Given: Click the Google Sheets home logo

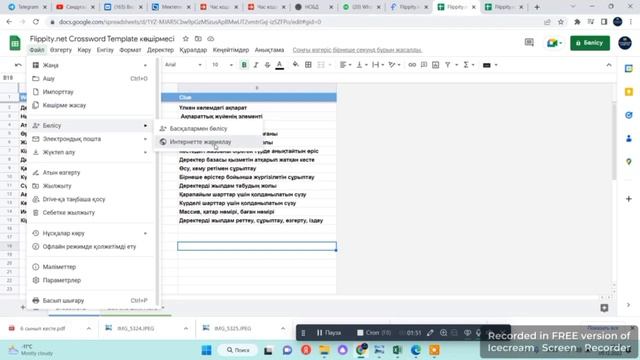Looking at the screenshot, I should coord(15,43).
